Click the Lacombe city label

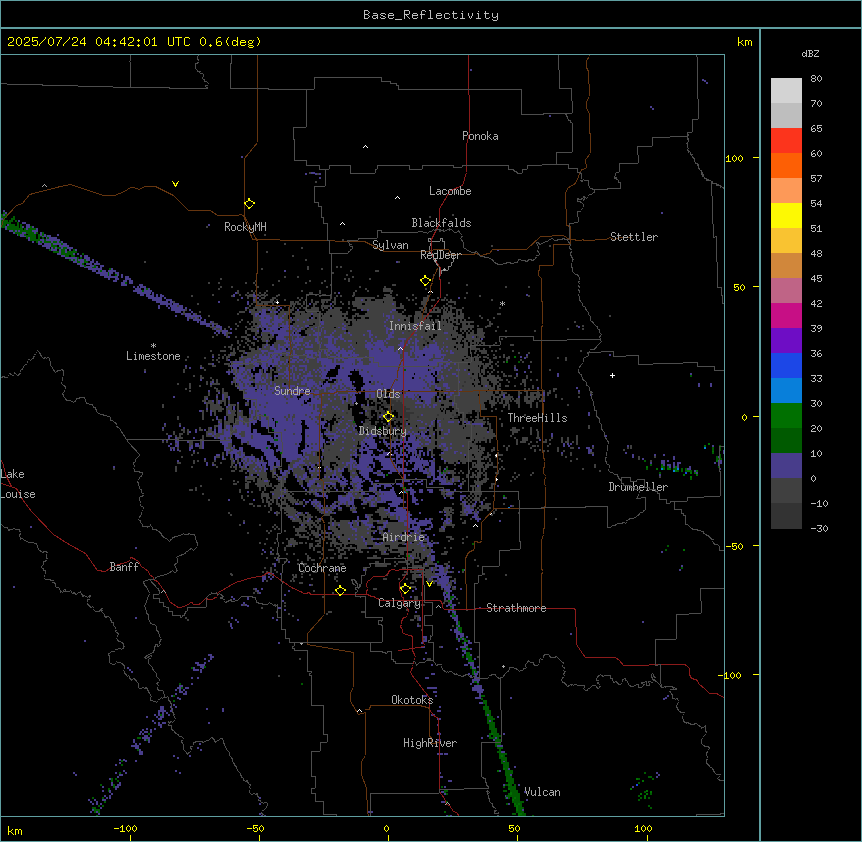450,191
